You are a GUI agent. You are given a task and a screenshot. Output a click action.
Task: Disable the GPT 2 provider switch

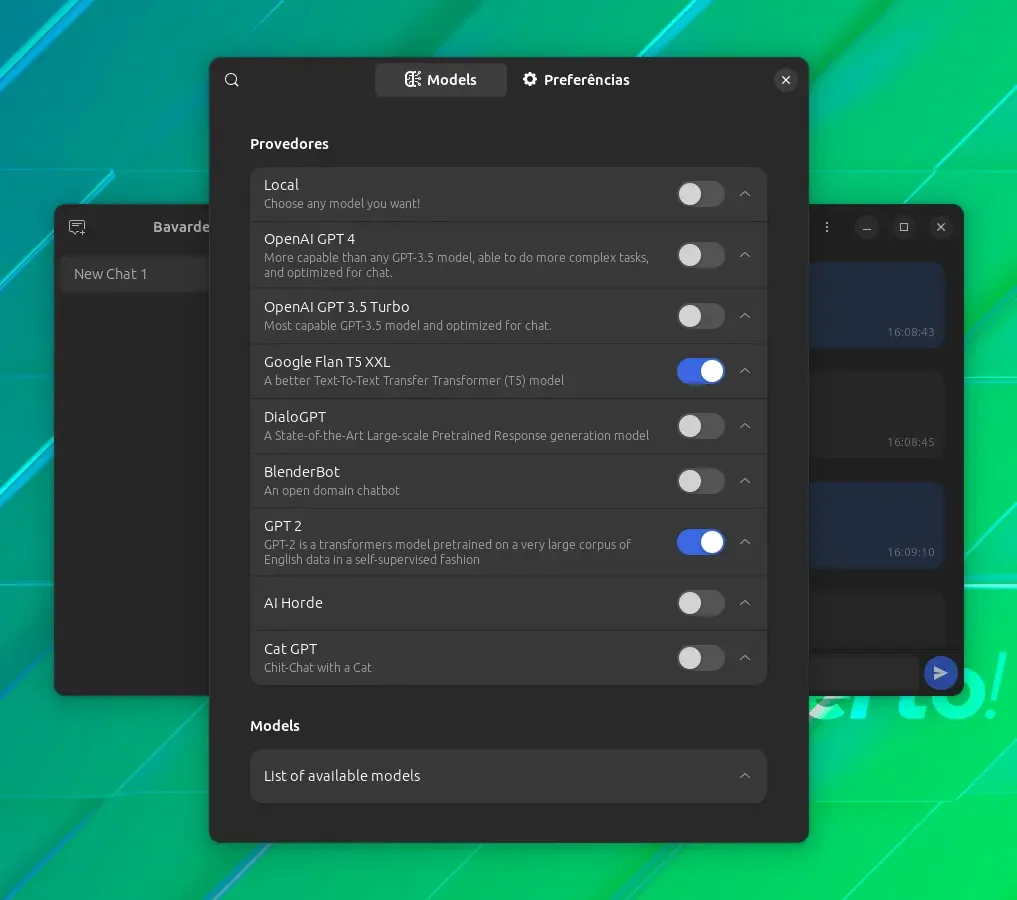pos(700,542)
